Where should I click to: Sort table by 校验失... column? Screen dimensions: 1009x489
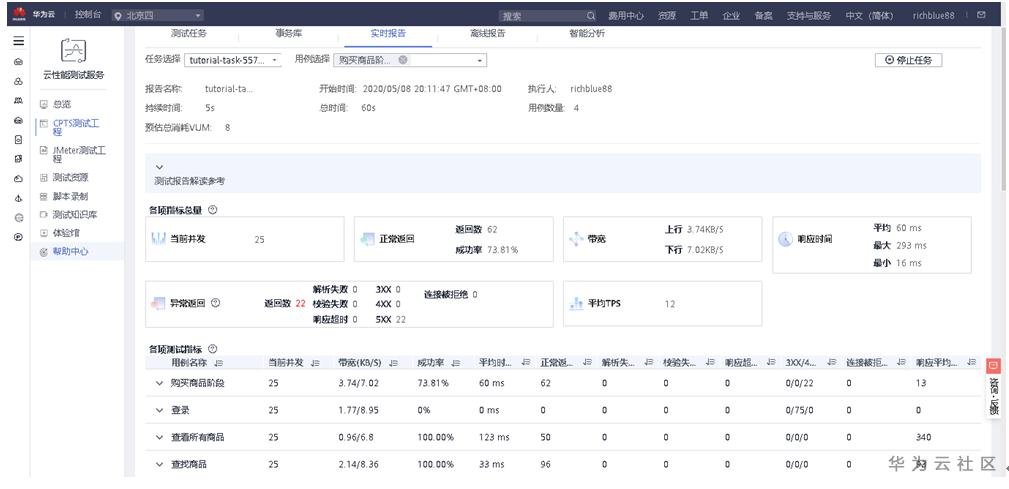pos(710,363)
